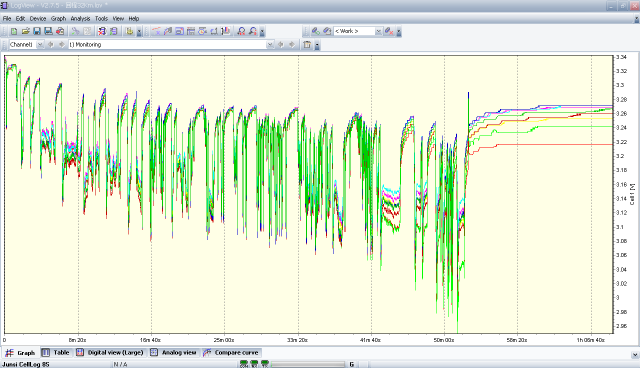Click the trash can icon beside Monitoring
The width and height of the screenshot is (640, 368).
[307, 44]
